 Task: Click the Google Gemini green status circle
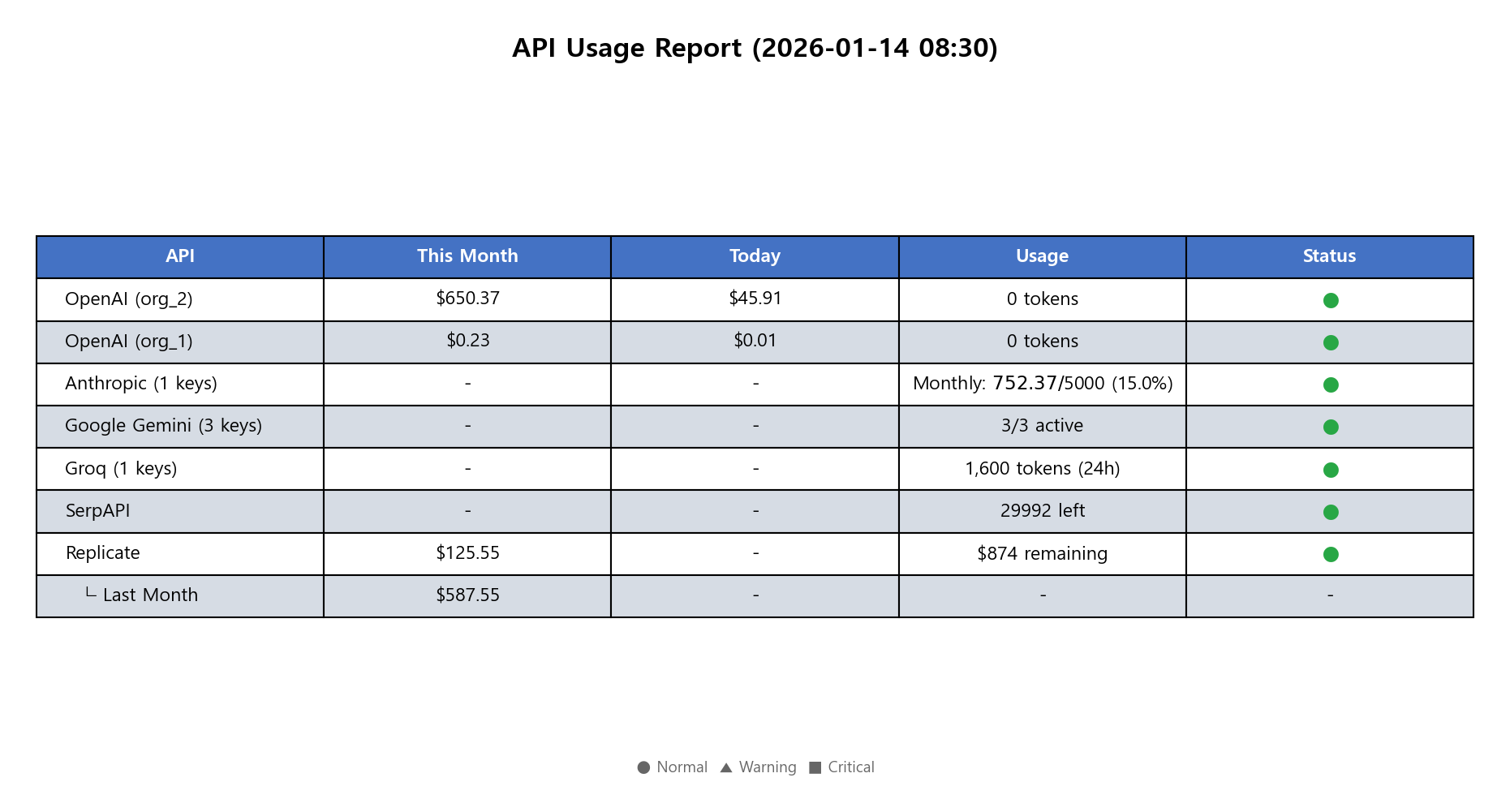(1331, 427)
